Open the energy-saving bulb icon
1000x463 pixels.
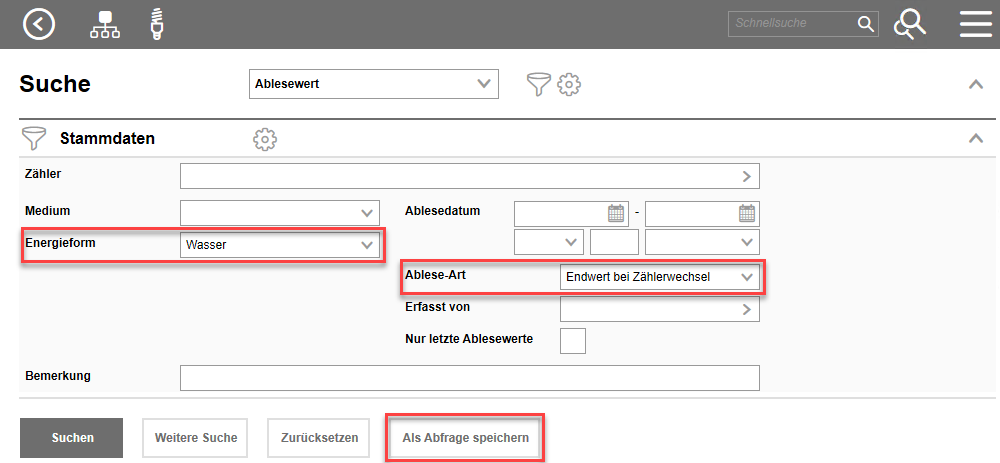click(x=156, y=24)
